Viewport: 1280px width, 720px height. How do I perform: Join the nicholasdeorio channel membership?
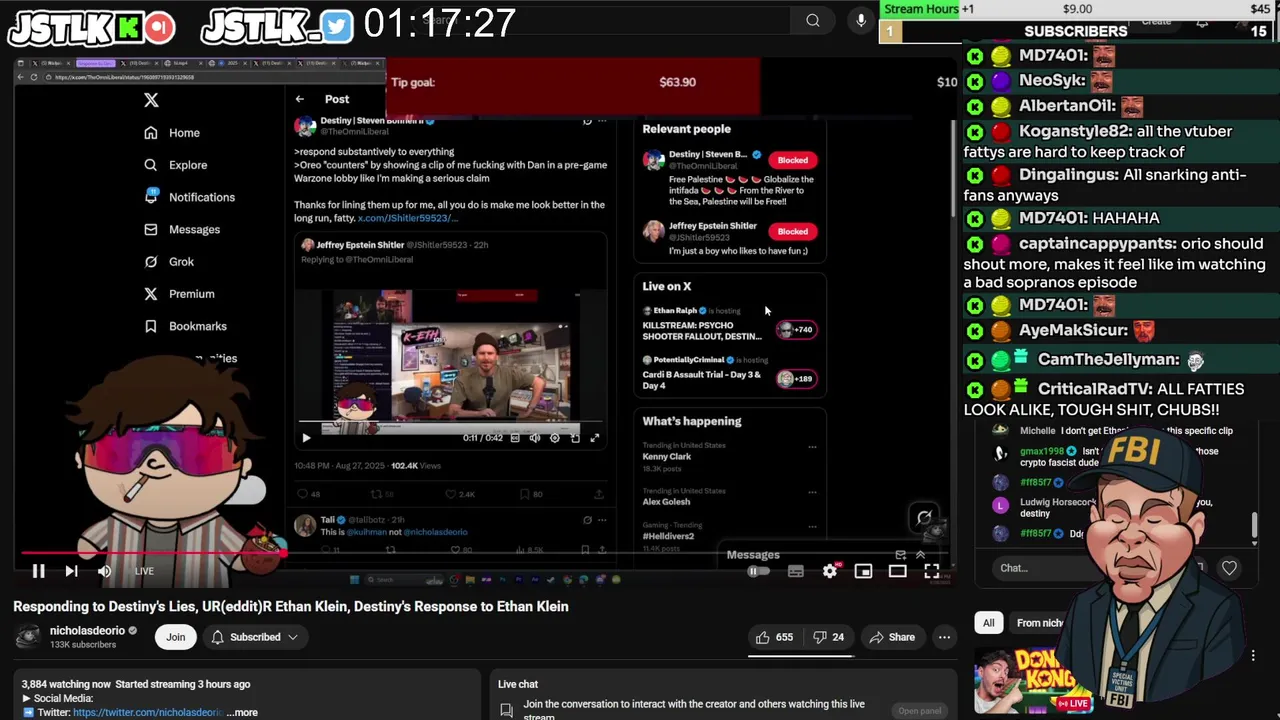(176, 637)
